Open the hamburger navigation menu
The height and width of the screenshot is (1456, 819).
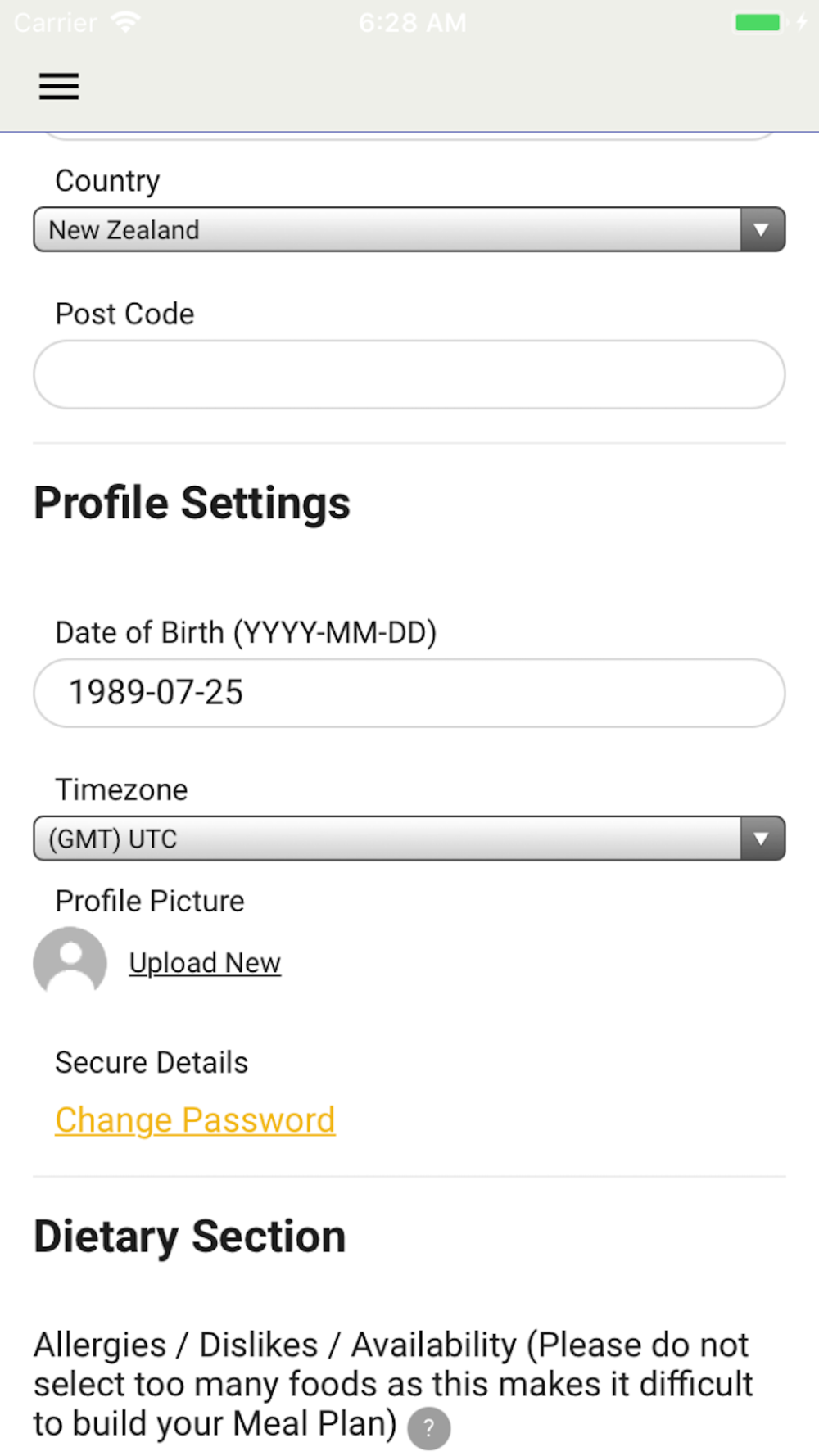click(x=59, y=86)
